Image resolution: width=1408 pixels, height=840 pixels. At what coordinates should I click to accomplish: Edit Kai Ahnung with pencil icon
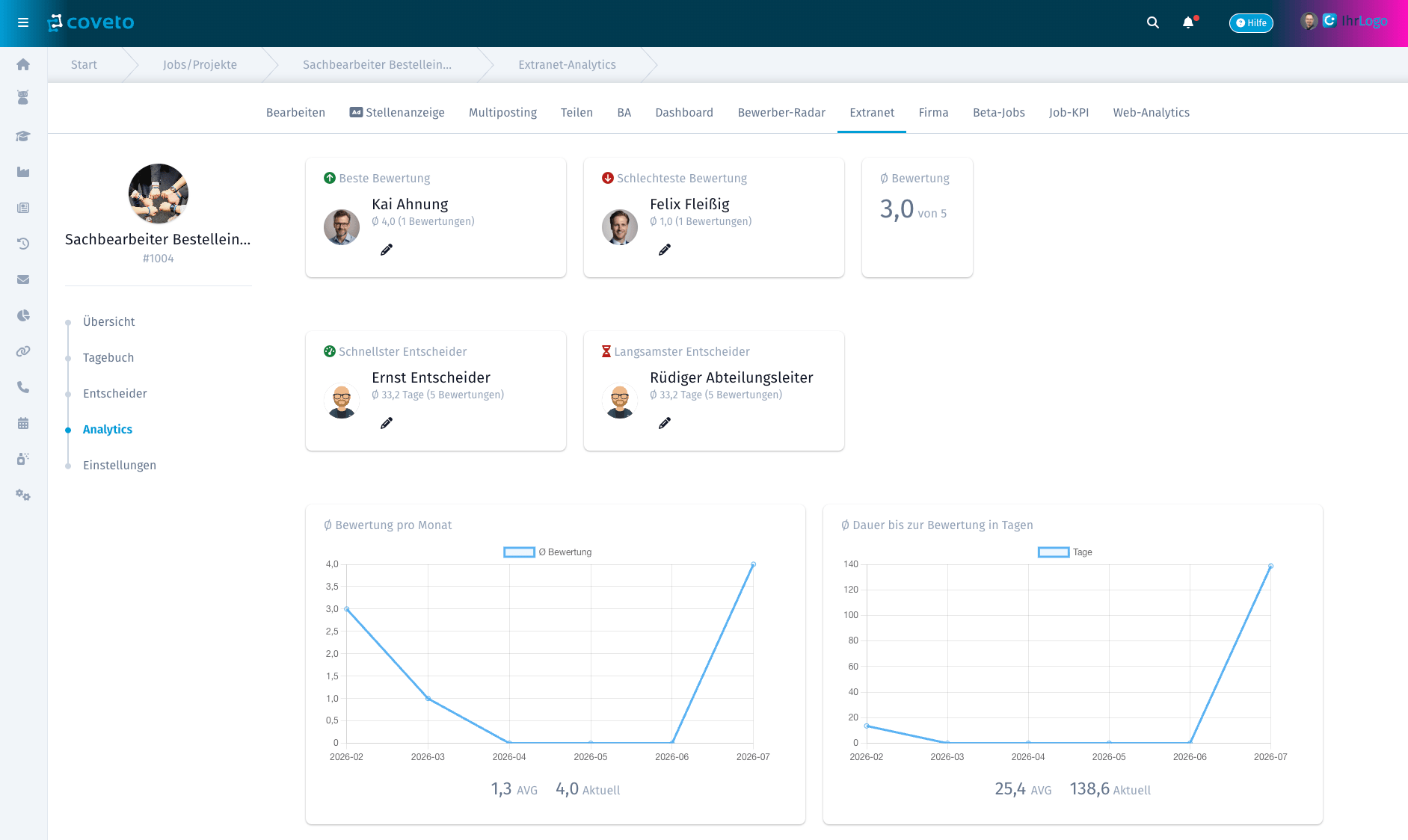pyautogui.click(x=387, y=250)
